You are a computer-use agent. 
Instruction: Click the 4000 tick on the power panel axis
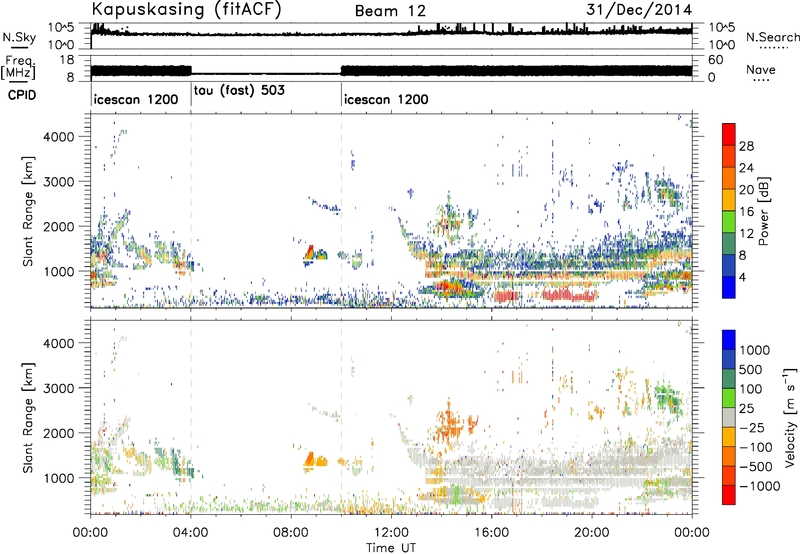[59, 137]
